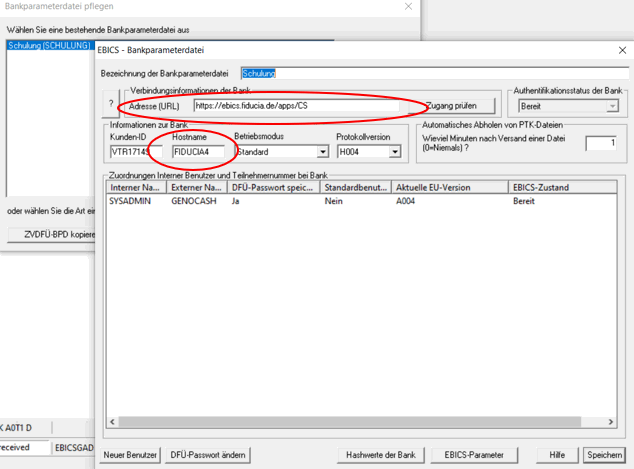Select Schulung (SCHULUNG) in background list
Screen dimensions: 634x469
click(50, 45)
